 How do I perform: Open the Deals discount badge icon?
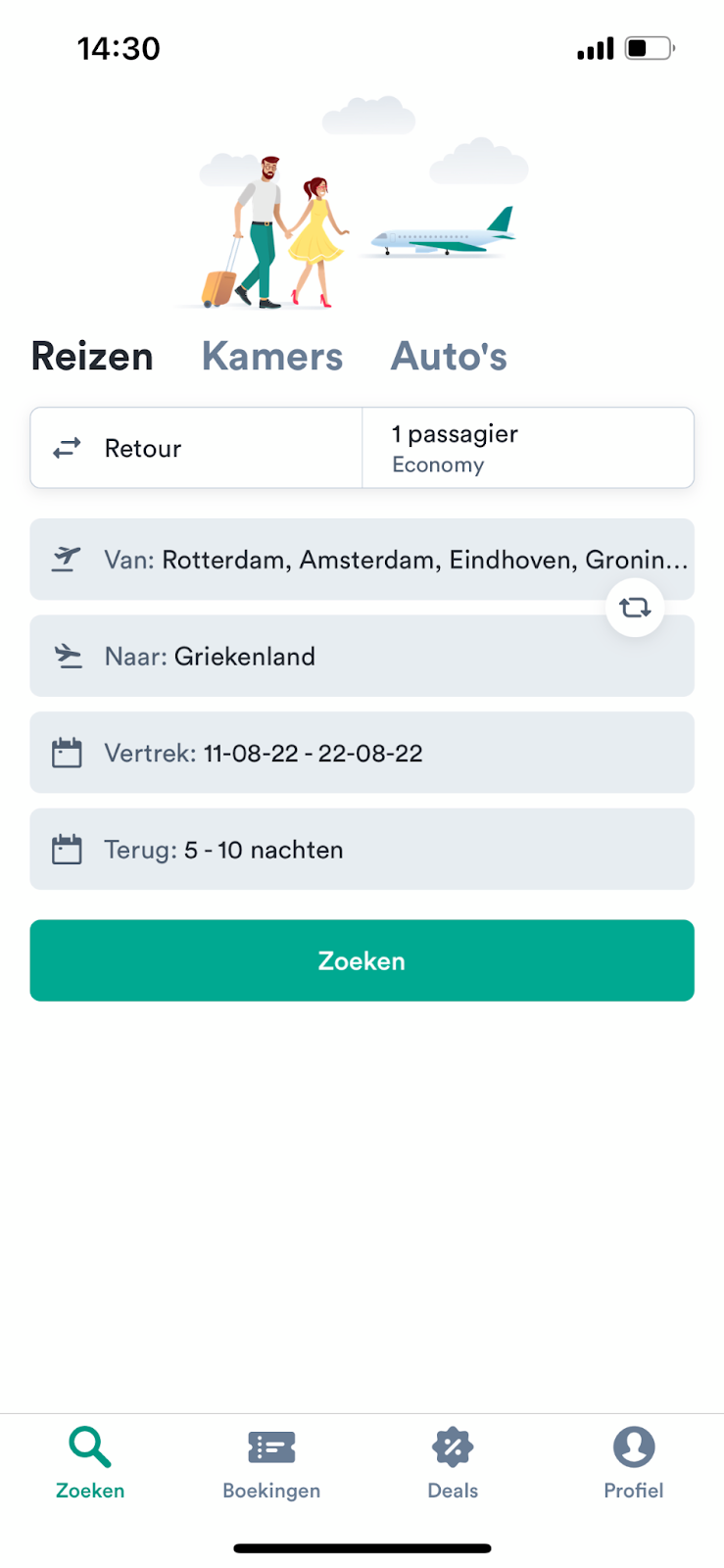pyautogui.click(x=453, y=1446)
